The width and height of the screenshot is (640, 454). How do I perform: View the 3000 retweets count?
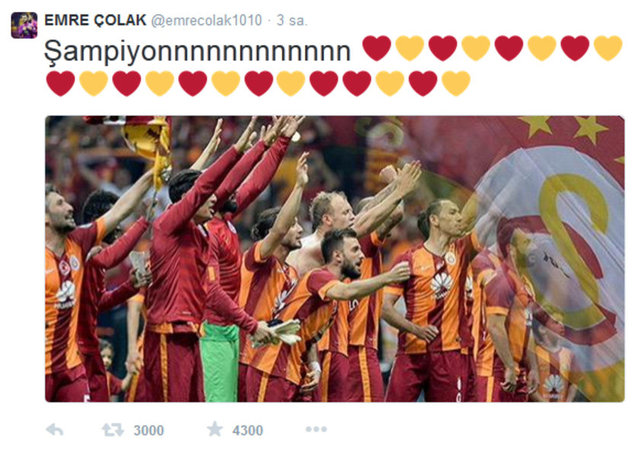(x=149, y=430)
